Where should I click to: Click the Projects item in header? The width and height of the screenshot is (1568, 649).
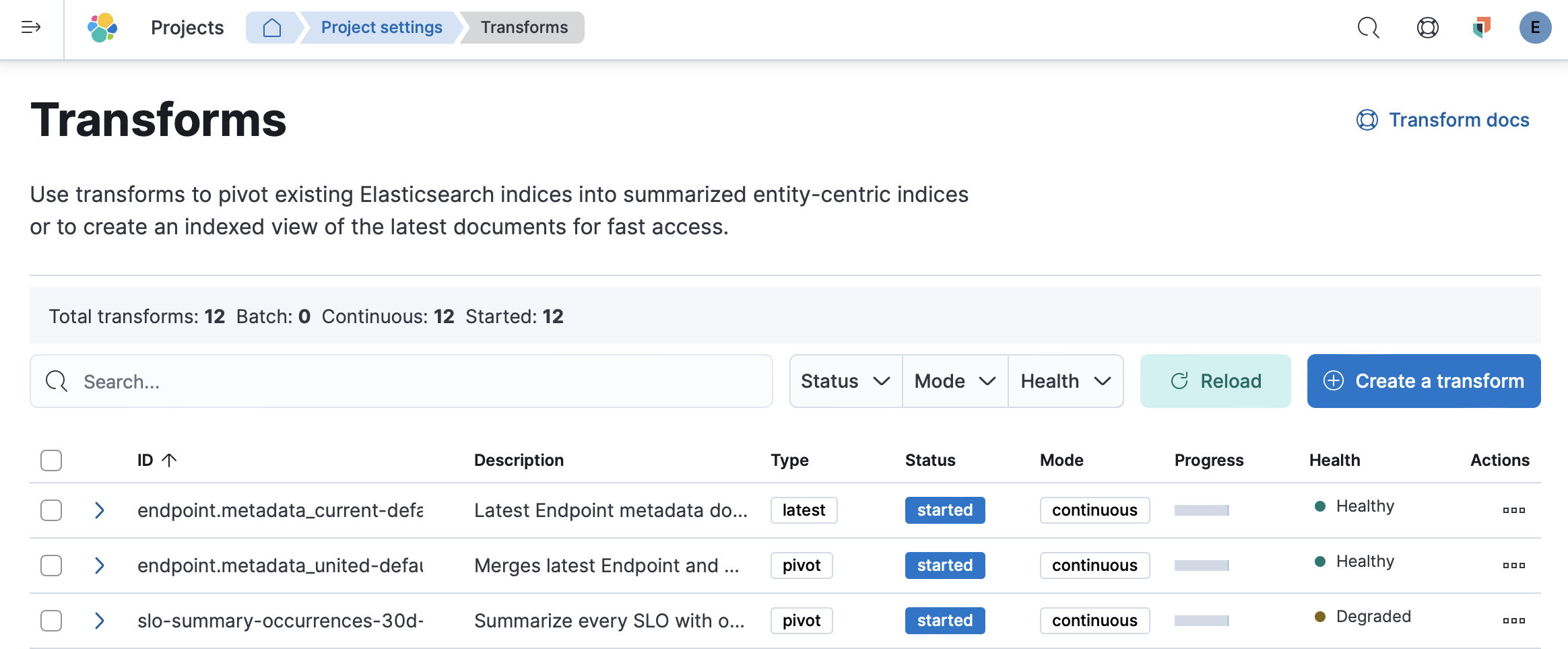[187, 28]
